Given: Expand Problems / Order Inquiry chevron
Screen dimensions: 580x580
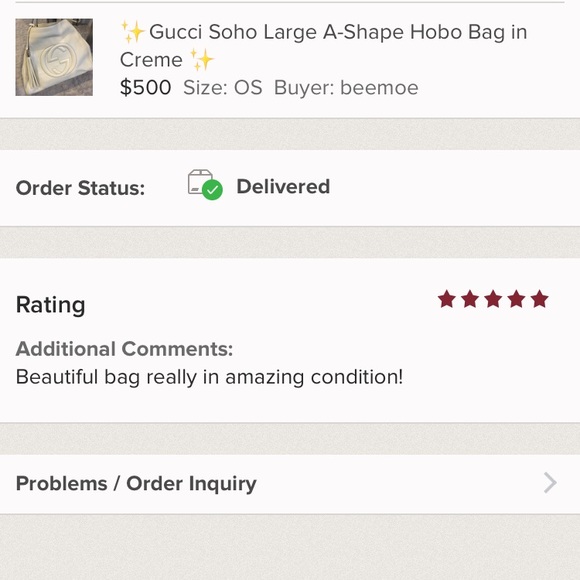Looking at the screenshot, I should pyautogui.click(x=550, y=483).
